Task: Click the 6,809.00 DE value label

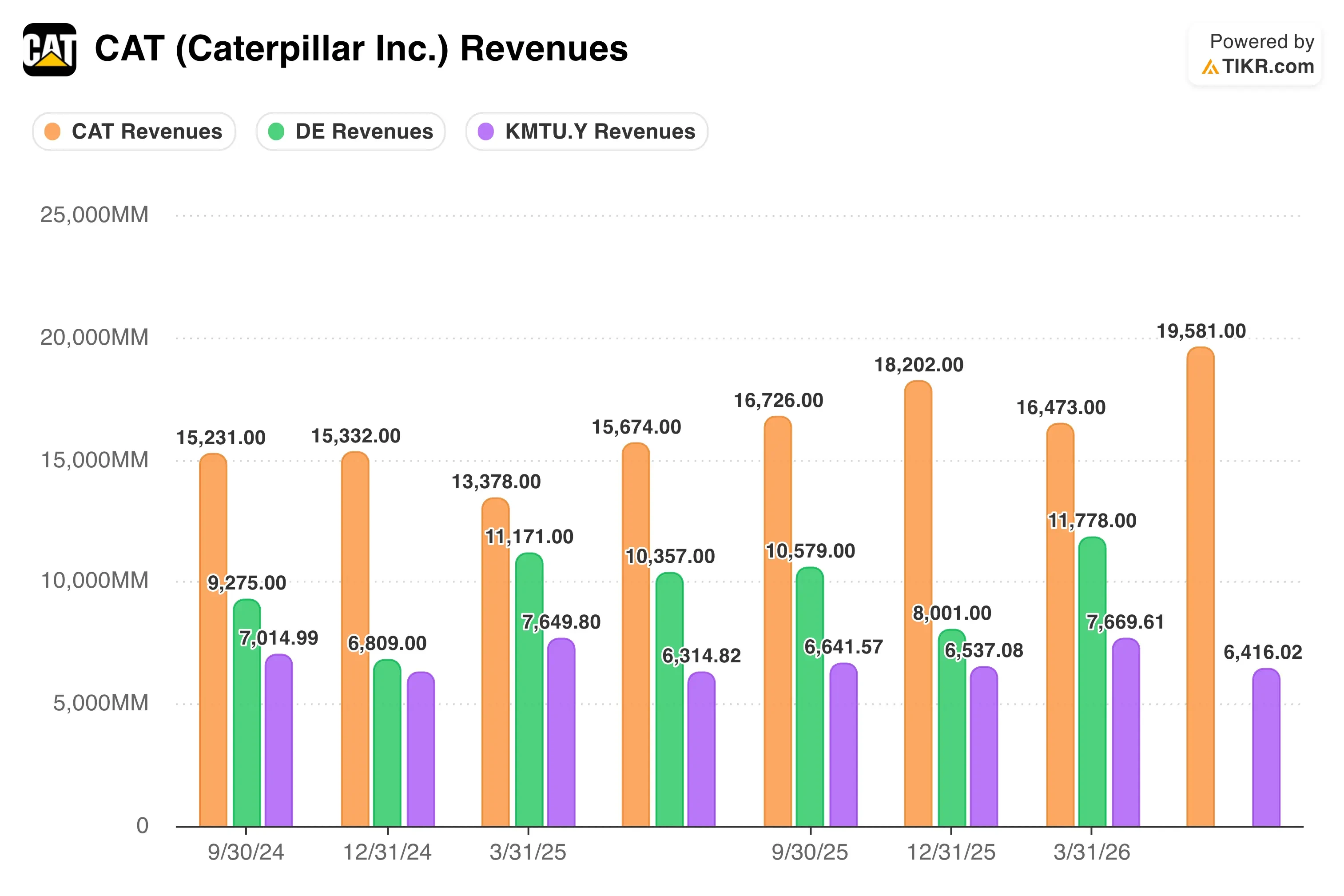Action: [387, 644]
